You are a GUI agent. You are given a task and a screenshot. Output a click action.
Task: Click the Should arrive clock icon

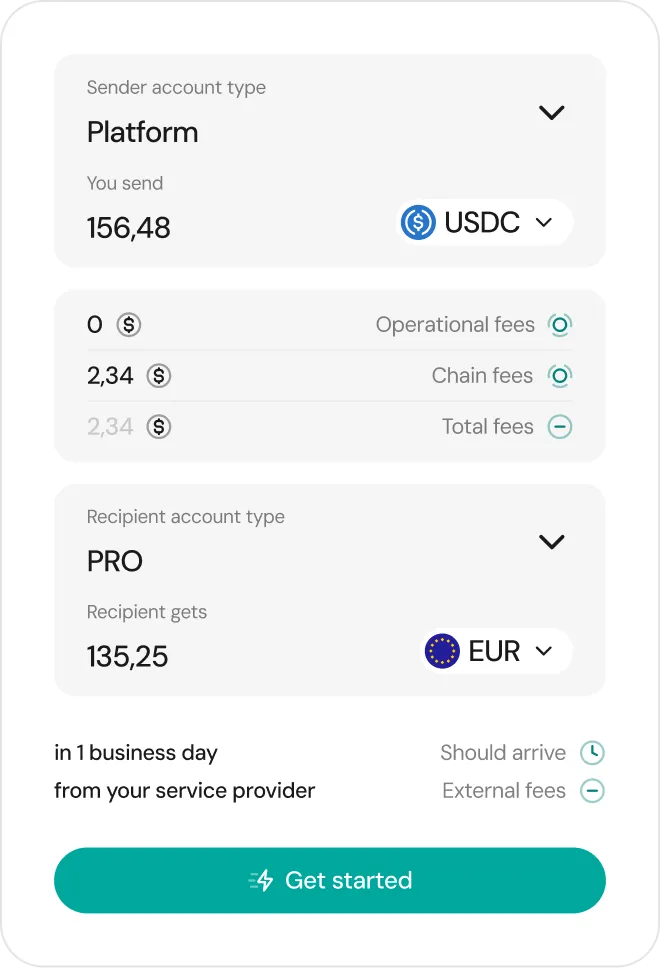click(593, 753)
